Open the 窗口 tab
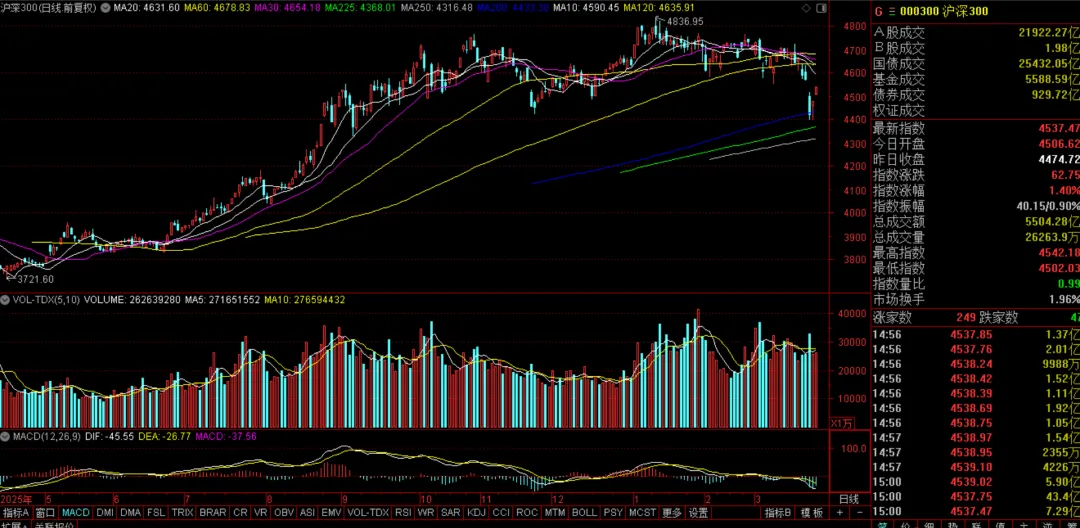 pyautogui.click(x=45, y=513)
